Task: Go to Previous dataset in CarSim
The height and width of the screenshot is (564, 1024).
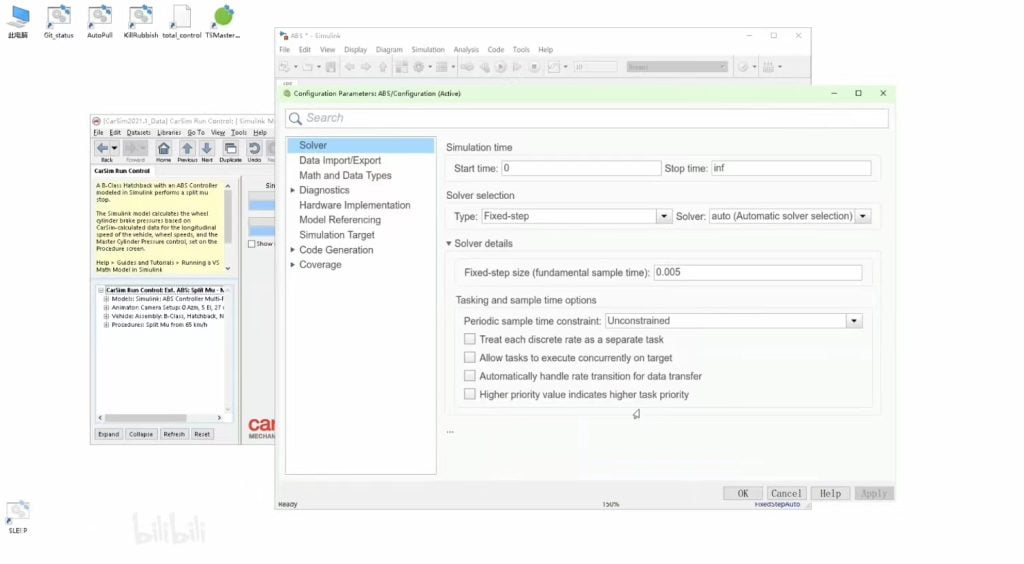Action: click(x=187, y=148)
